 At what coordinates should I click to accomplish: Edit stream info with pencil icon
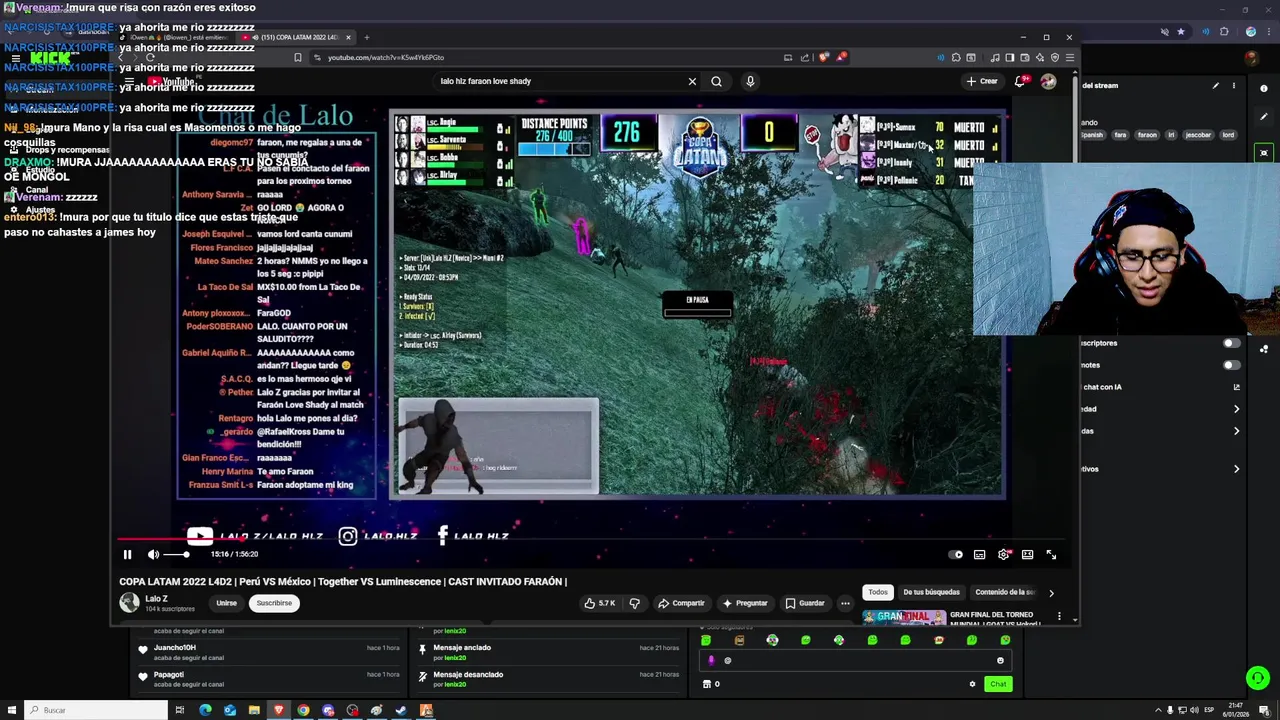[1216, 86]
